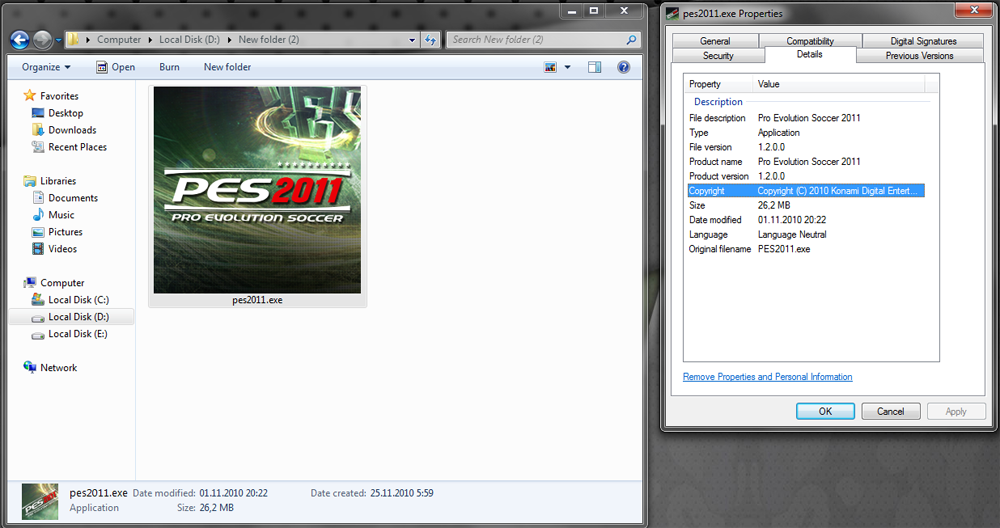Select the Details tab

(809, 54)
